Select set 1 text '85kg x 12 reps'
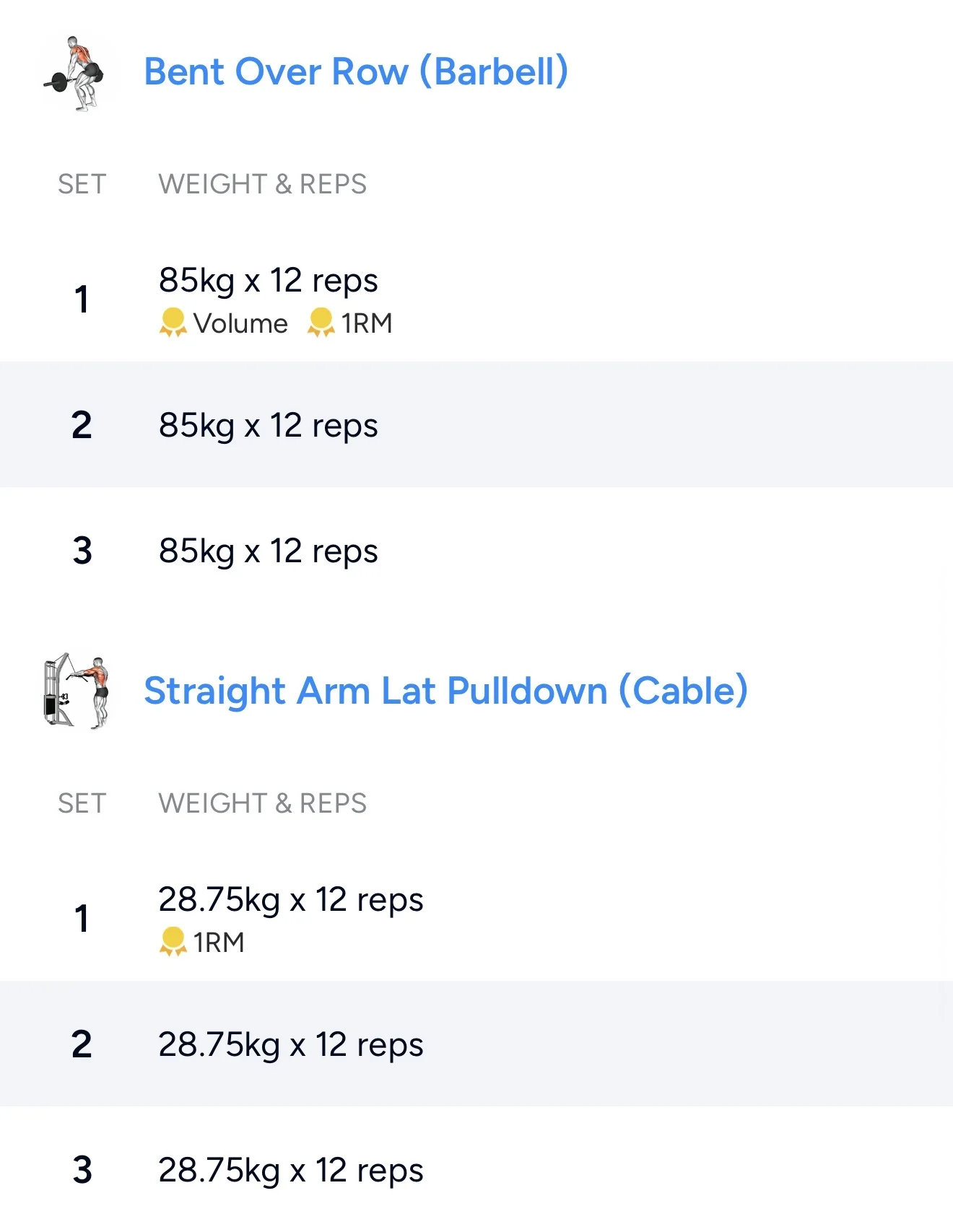Viewport: 953px width, 1232px height. click(x=268, y=281)
